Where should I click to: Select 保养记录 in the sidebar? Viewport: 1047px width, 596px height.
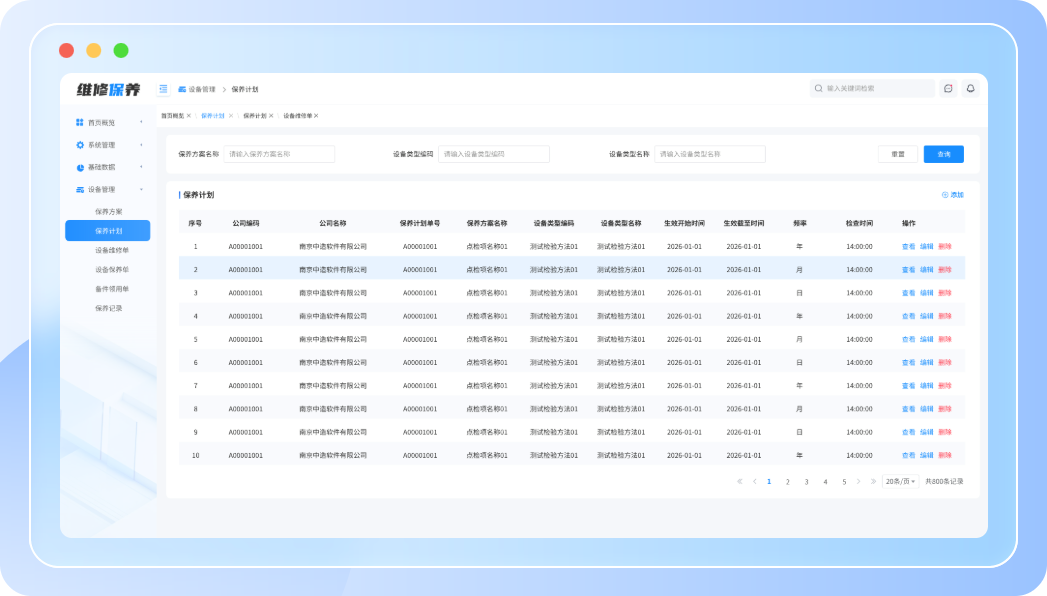click(108, 308)
